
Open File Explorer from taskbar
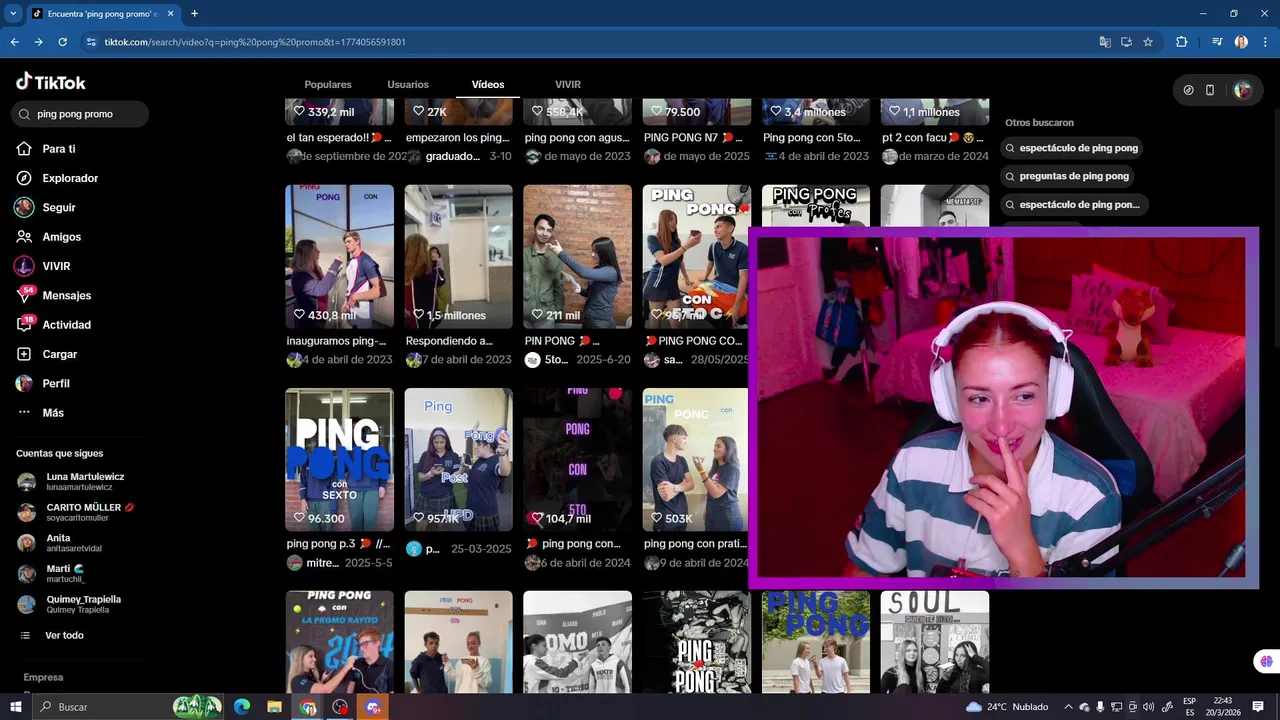pos(274,707)
